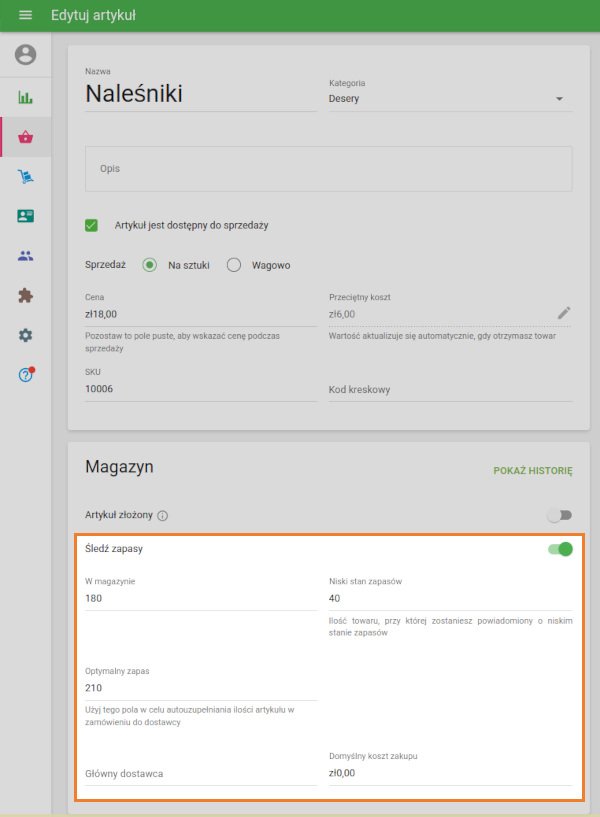The width and height of the screenshot is (600, 817).
Task: Open the hamburger menu
Action: tap(25, 16)
